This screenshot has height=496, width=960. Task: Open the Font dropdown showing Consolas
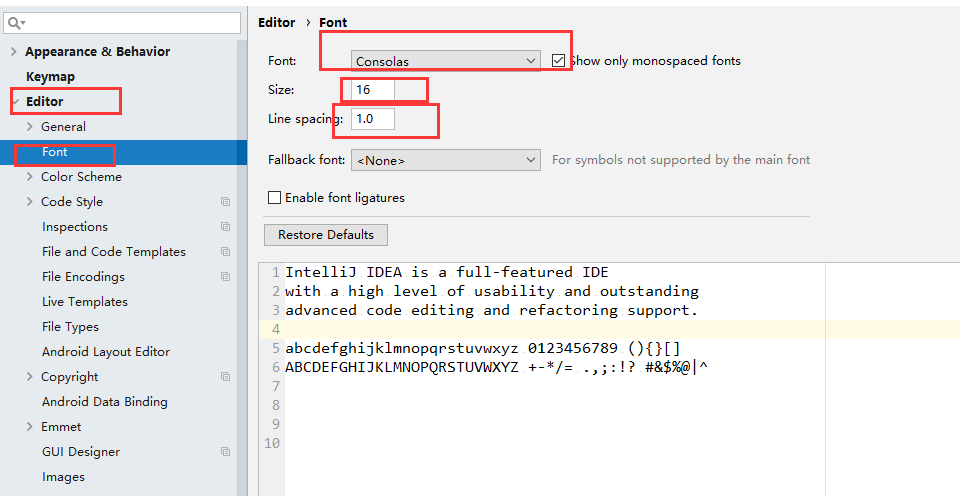[x=446, y=61]
